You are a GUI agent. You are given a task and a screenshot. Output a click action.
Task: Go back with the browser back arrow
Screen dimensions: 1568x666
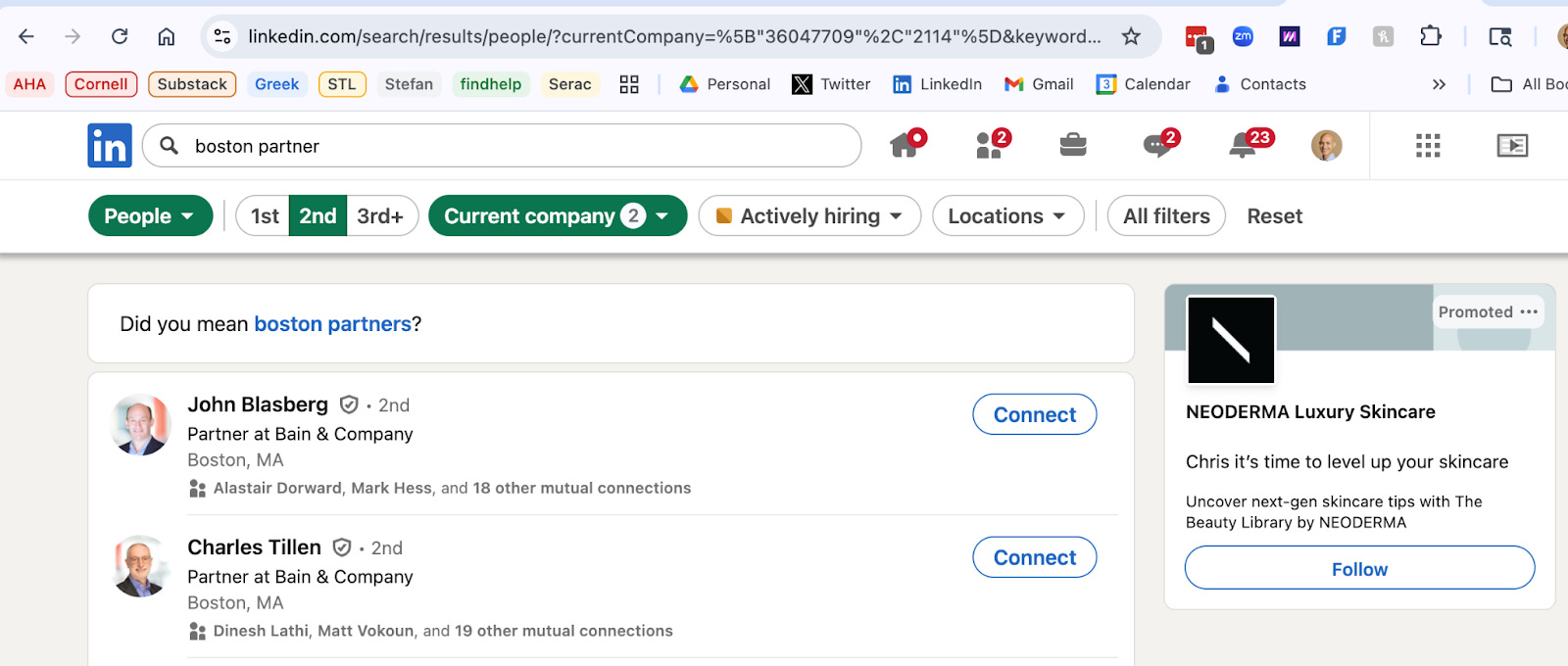point(26,36)
